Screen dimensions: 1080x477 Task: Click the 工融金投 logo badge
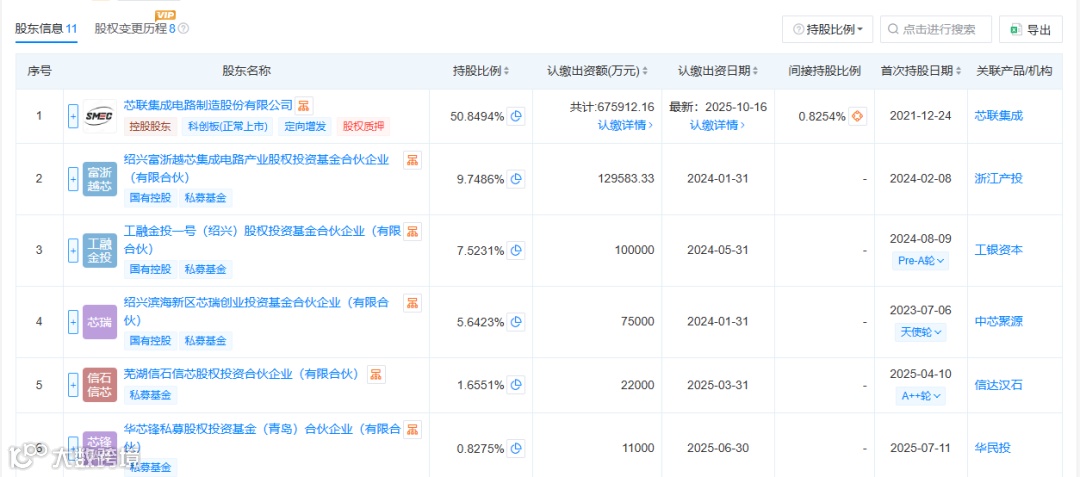tap(100, 251)
